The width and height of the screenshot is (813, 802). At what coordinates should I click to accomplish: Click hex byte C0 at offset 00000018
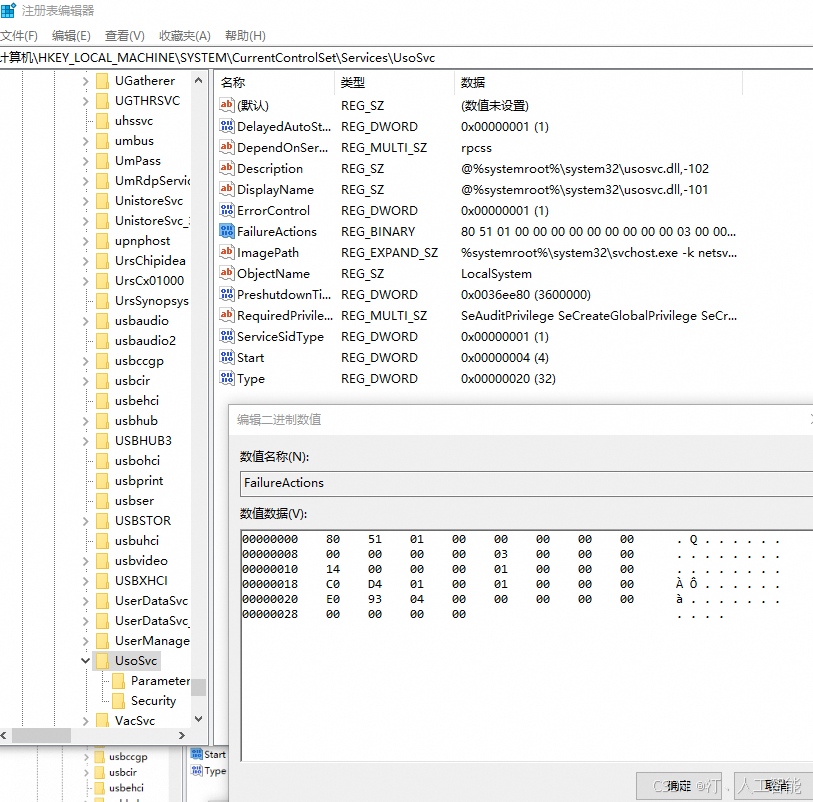333,584
